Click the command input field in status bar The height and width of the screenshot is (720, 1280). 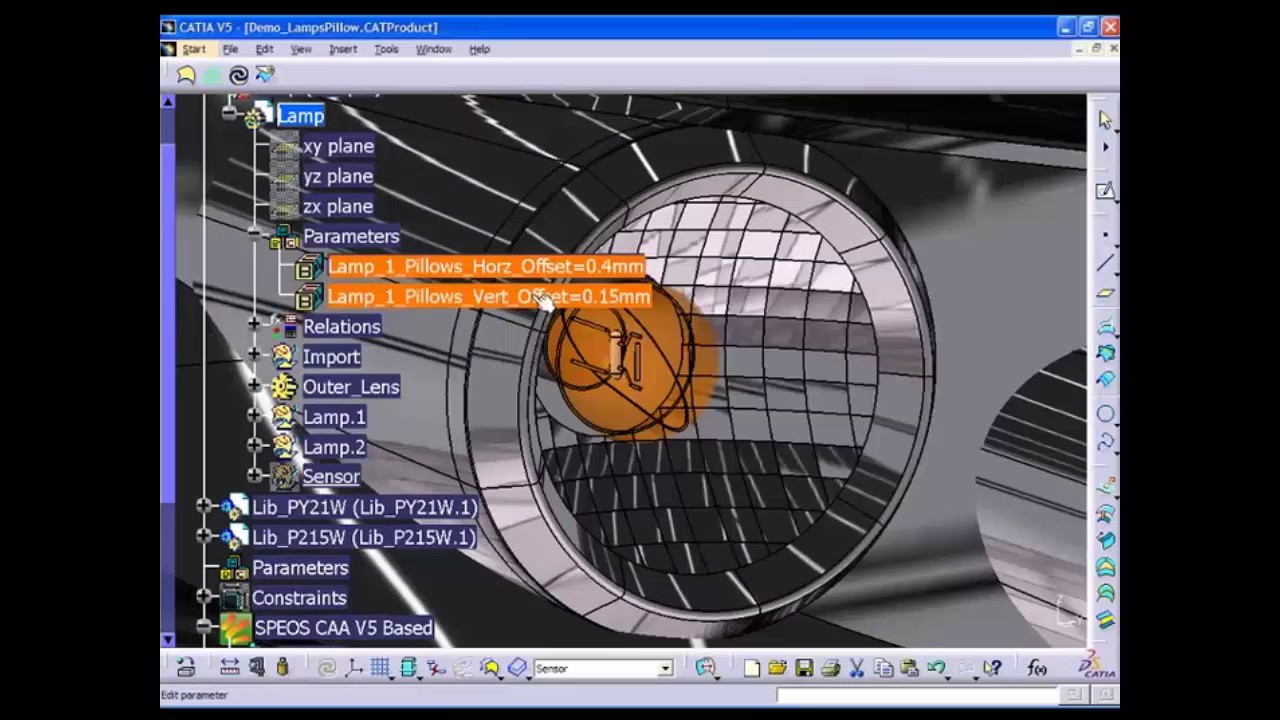click(917, 695)
